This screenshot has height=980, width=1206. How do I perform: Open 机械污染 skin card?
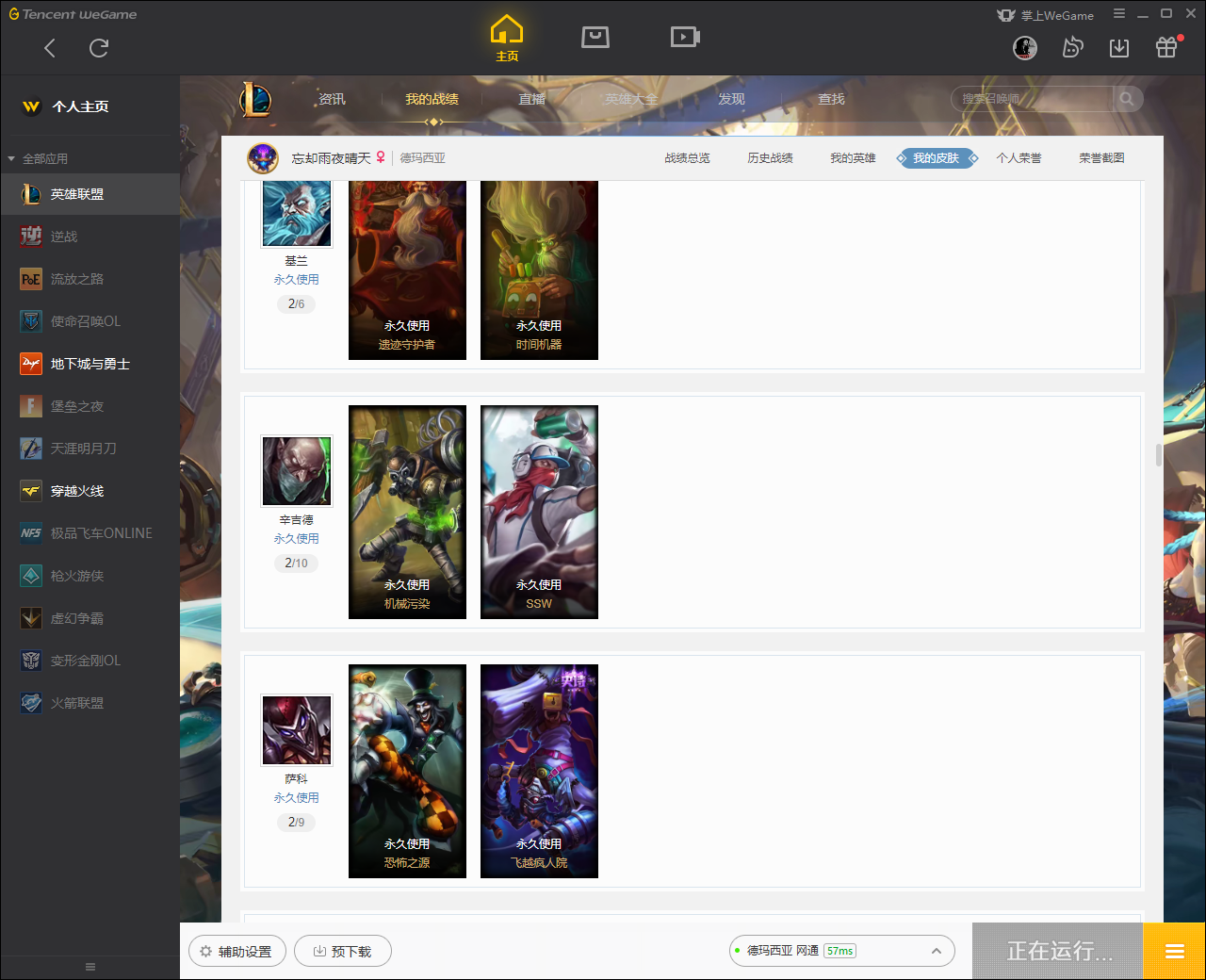407,512
